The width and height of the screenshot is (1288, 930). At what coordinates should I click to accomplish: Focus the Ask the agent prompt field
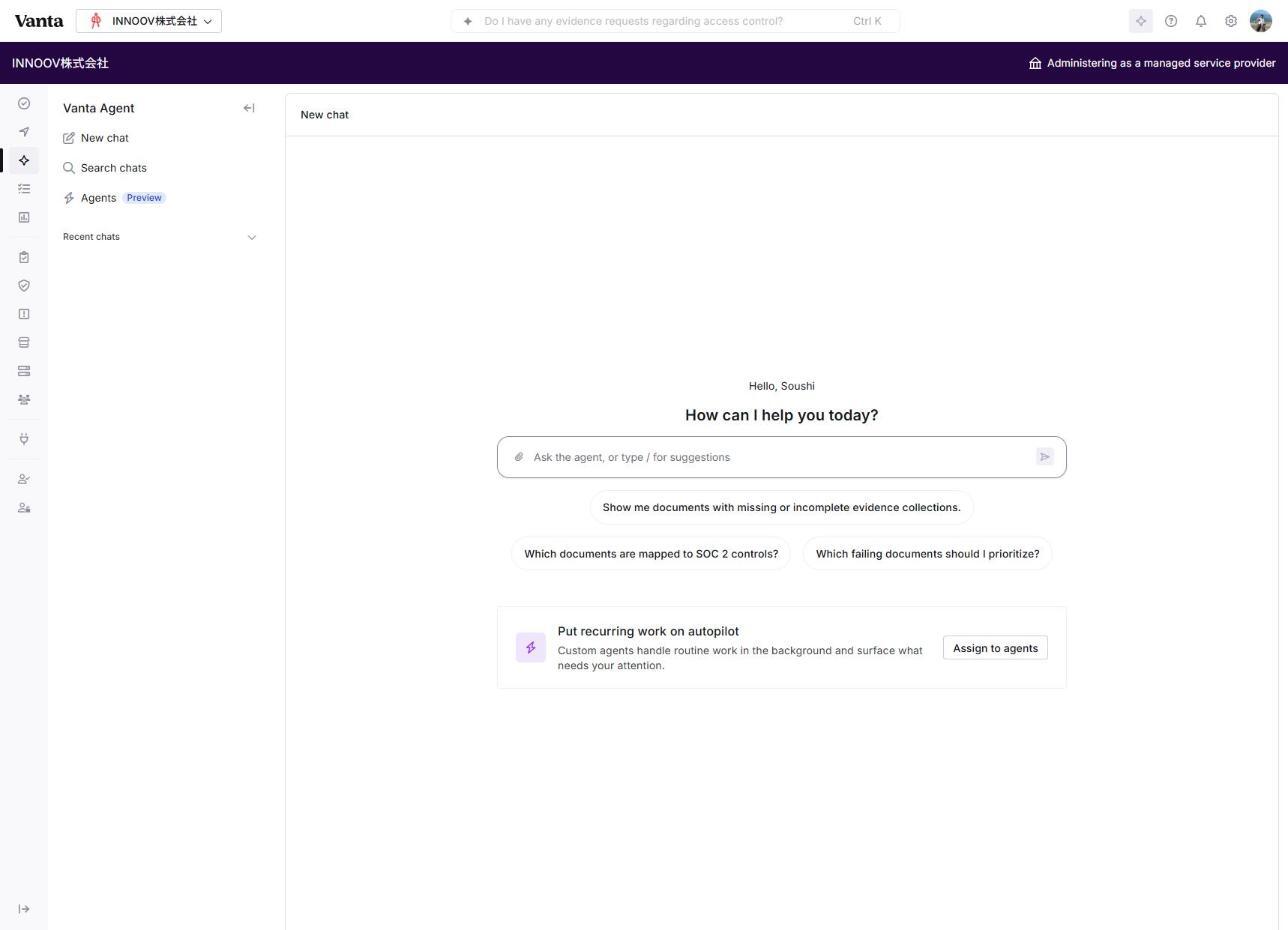[x=782, y=457]
